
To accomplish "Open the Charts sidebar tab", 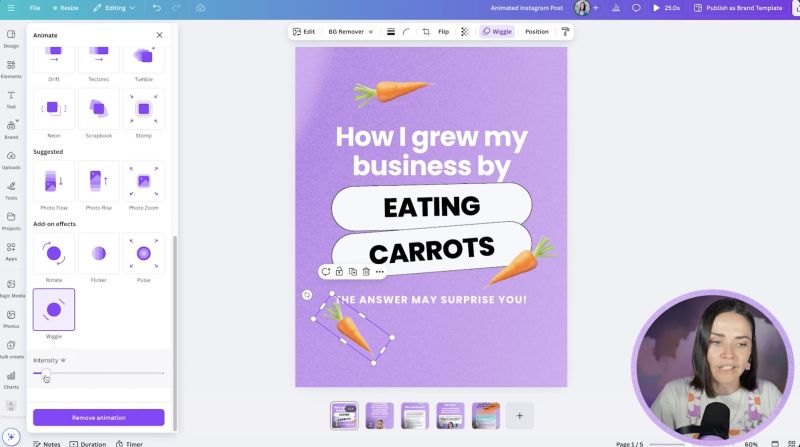I will (11, 380).
